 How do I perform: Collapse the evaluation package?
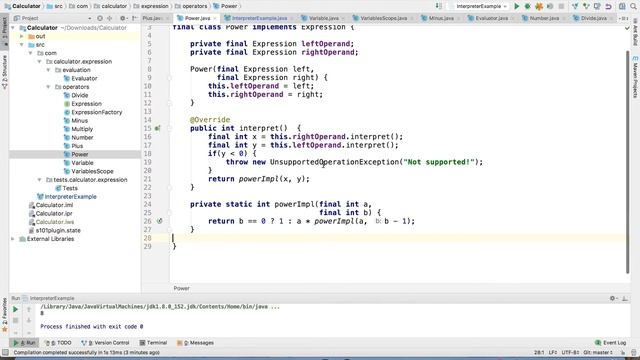[49, 70]
